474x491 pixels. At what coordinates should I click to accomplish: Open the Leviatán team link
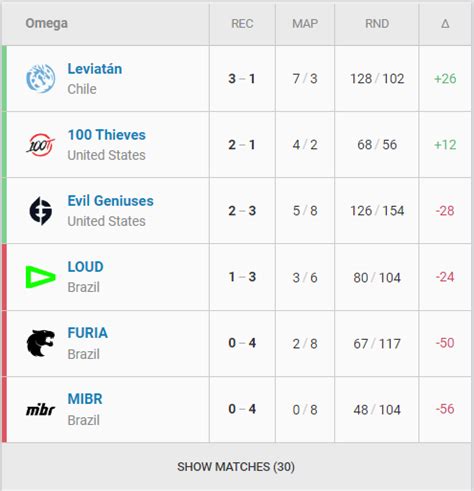point(95,69)
